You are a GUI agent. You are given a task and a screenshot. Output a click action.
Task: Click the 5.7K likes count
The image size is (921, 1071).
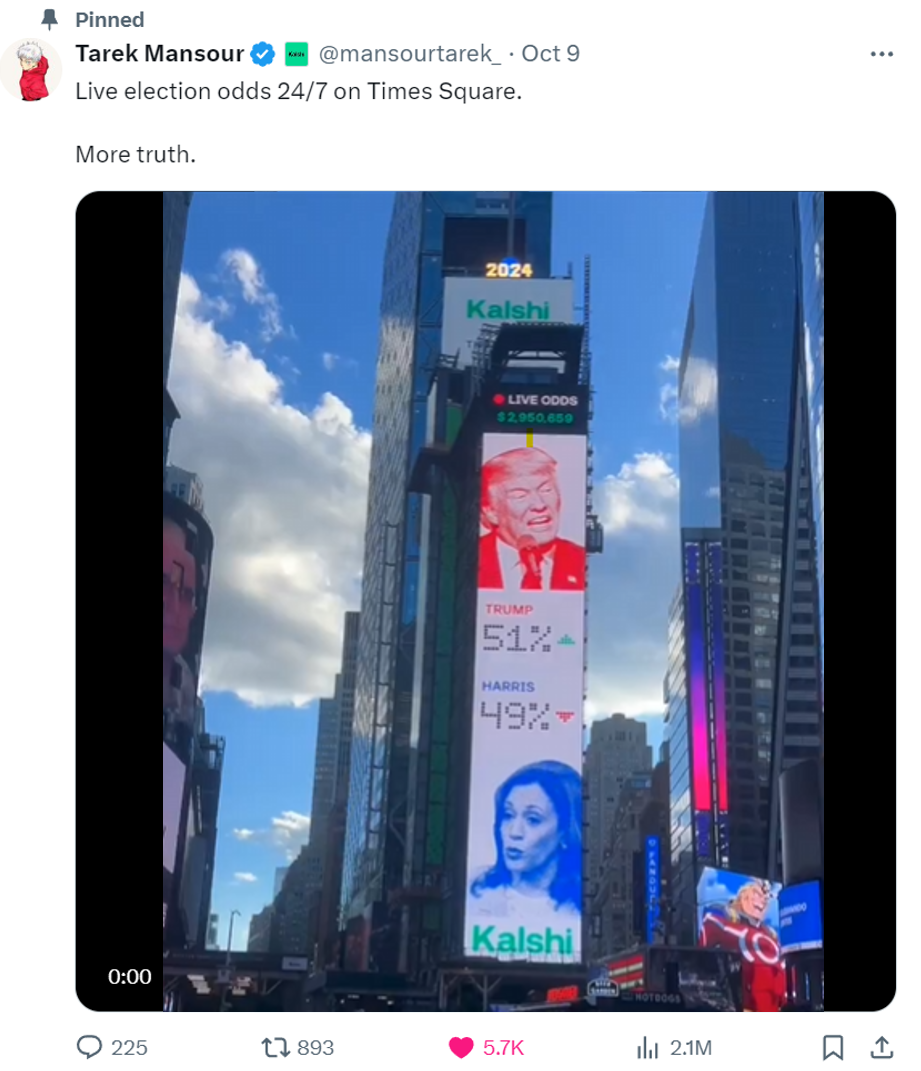(504, 1048)
